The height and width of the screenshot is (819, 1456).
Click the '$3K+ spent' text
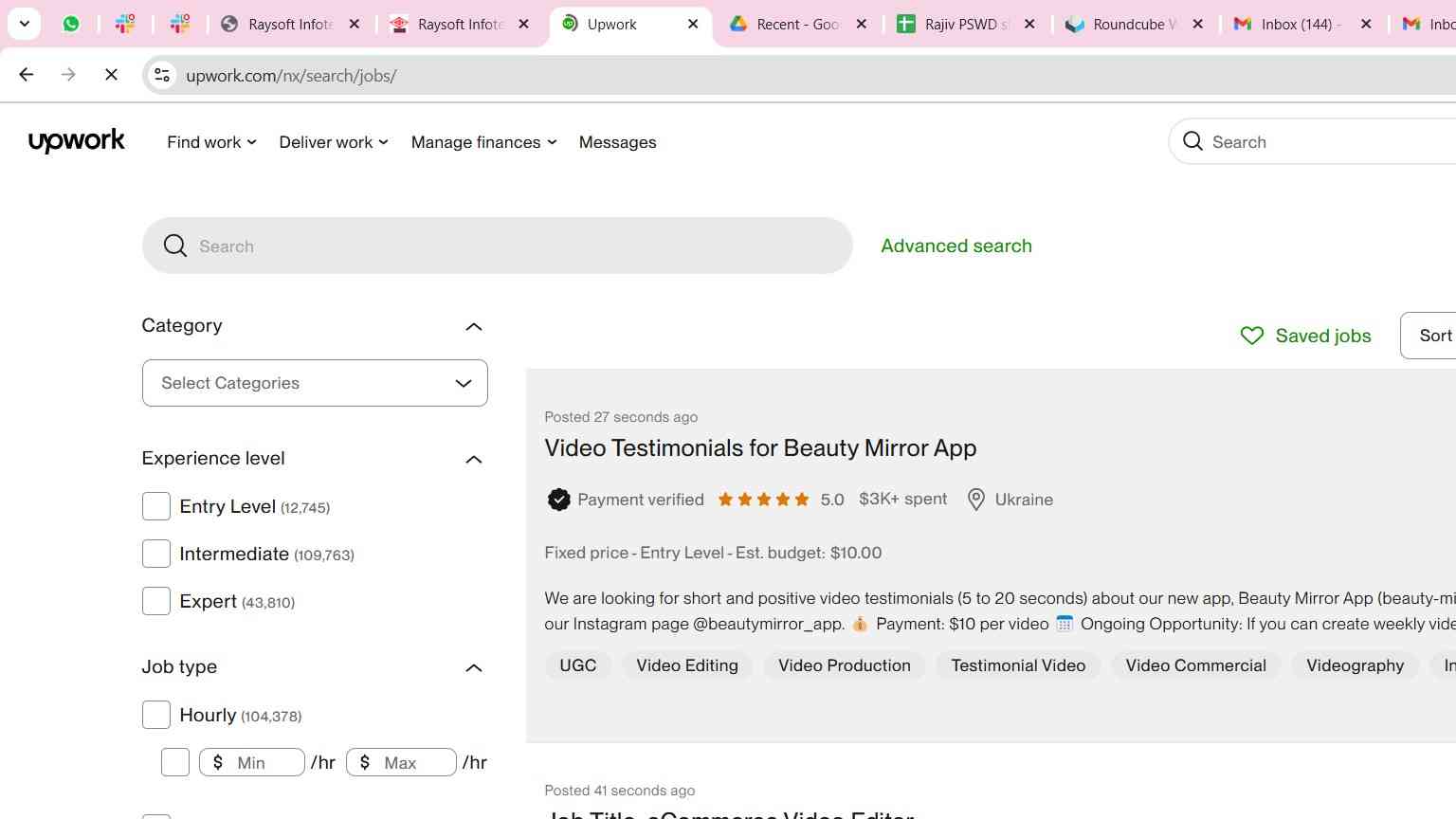(x=902, y=499)
